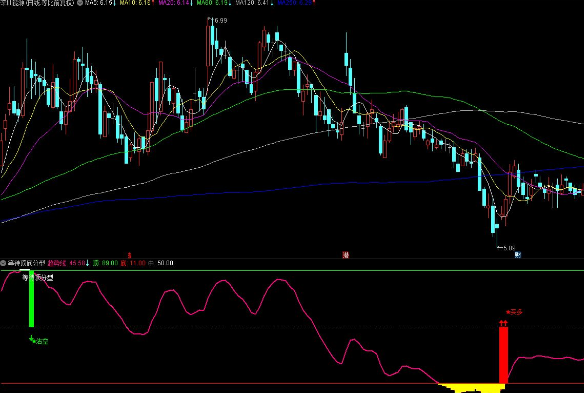The height and width of the screenshot is (393, 584).
Task: Click the 5.18 low price label
Action: [508, 248]
